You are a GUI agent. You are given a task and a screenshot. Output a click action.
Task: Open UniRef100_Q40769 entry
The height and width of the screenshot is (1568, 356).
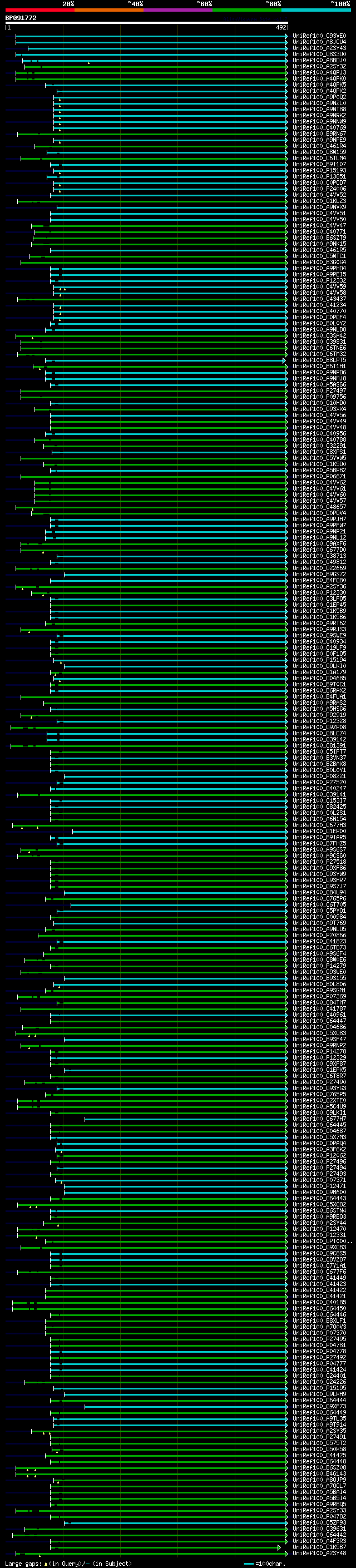(319, 128)
